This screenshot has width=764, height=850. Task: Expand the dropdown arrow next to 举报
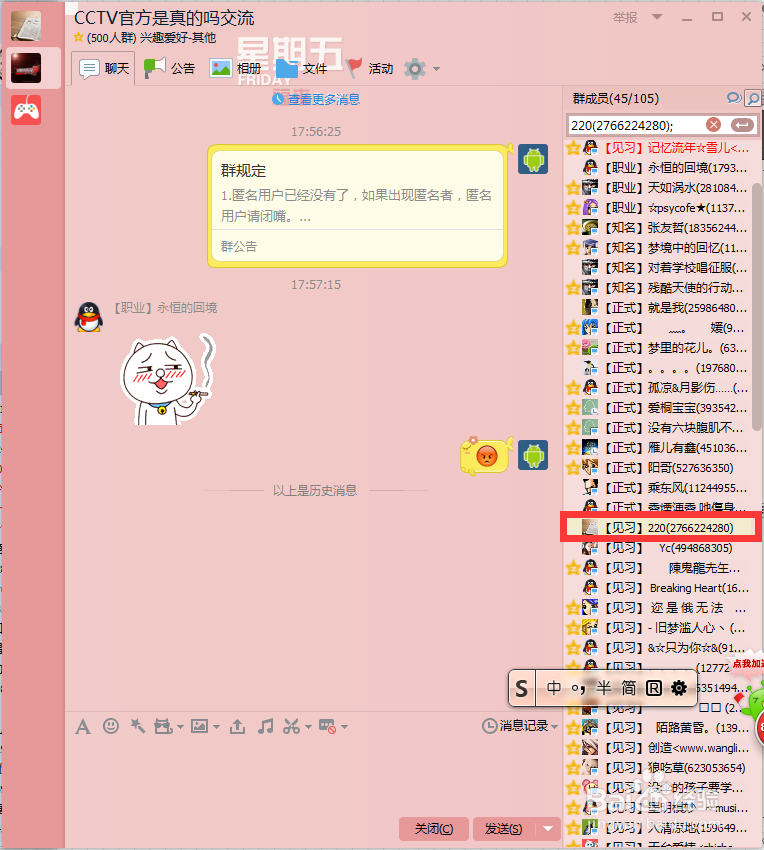tap(657, 17)
